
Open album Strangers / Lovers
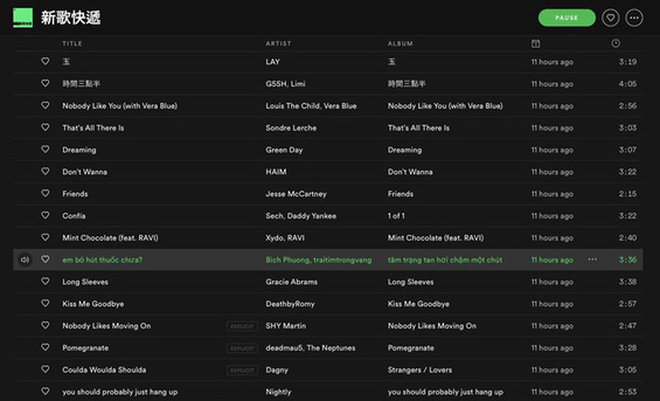tap(420, 370)
